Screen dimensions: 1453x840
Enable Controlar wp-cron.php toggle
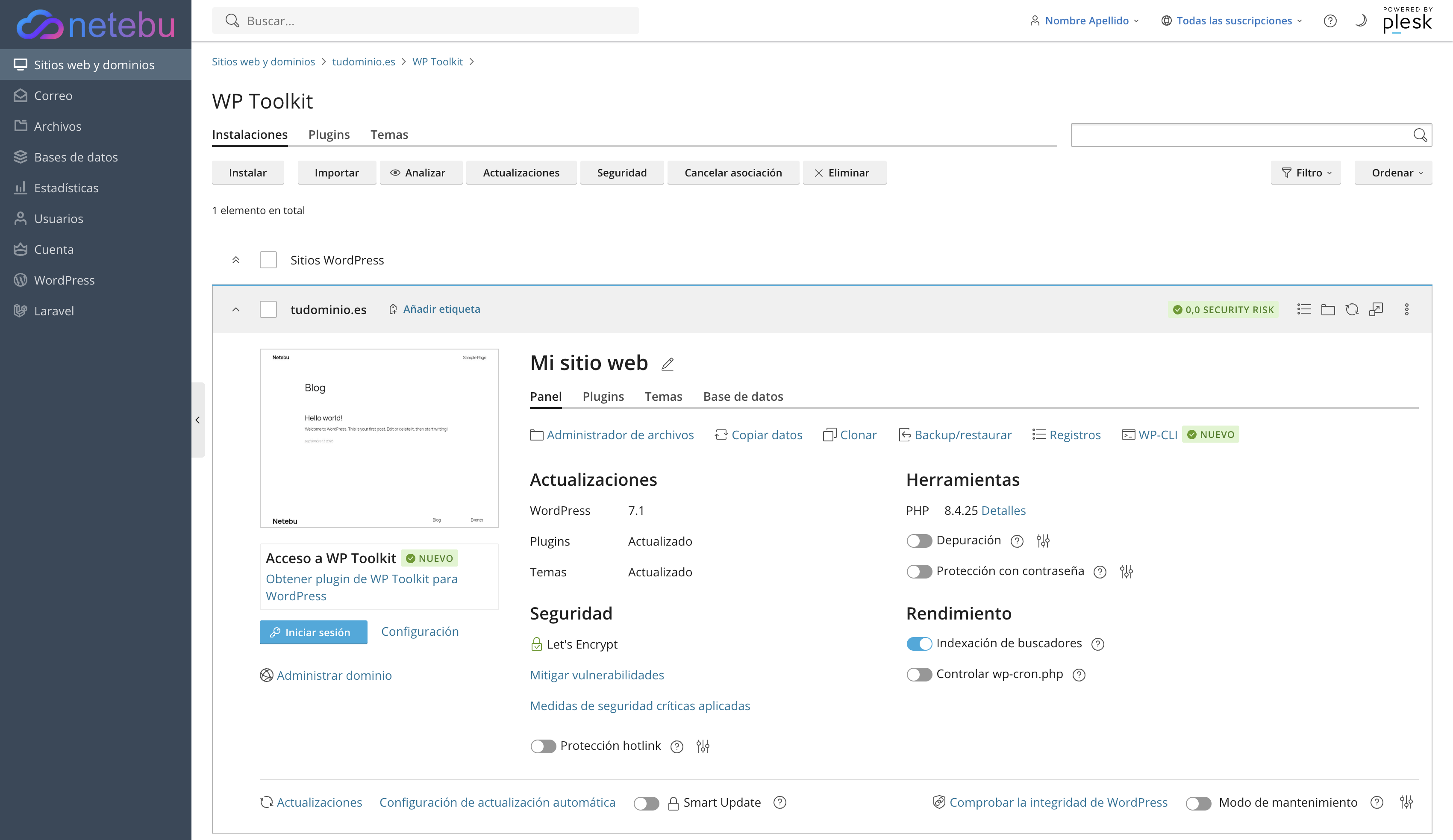(x=919, y=675)
